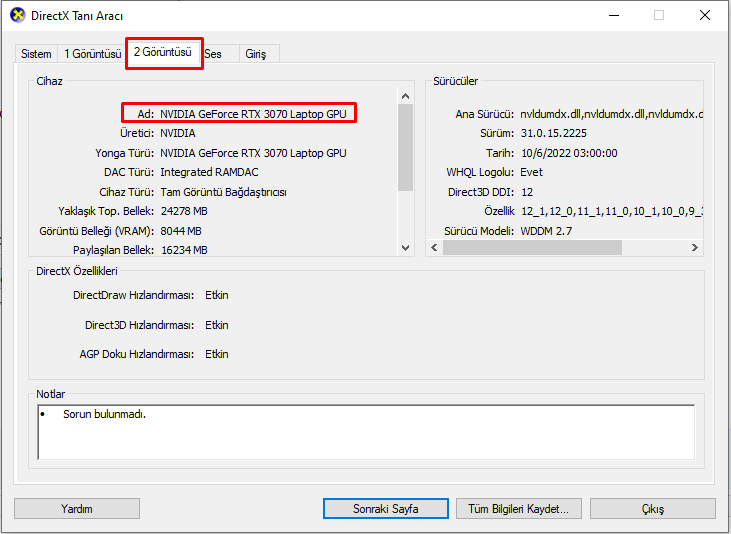Click the Sürüm value 31.0.15.2225
The width and height of the screenshot is (731, 534).
point(553,133)
